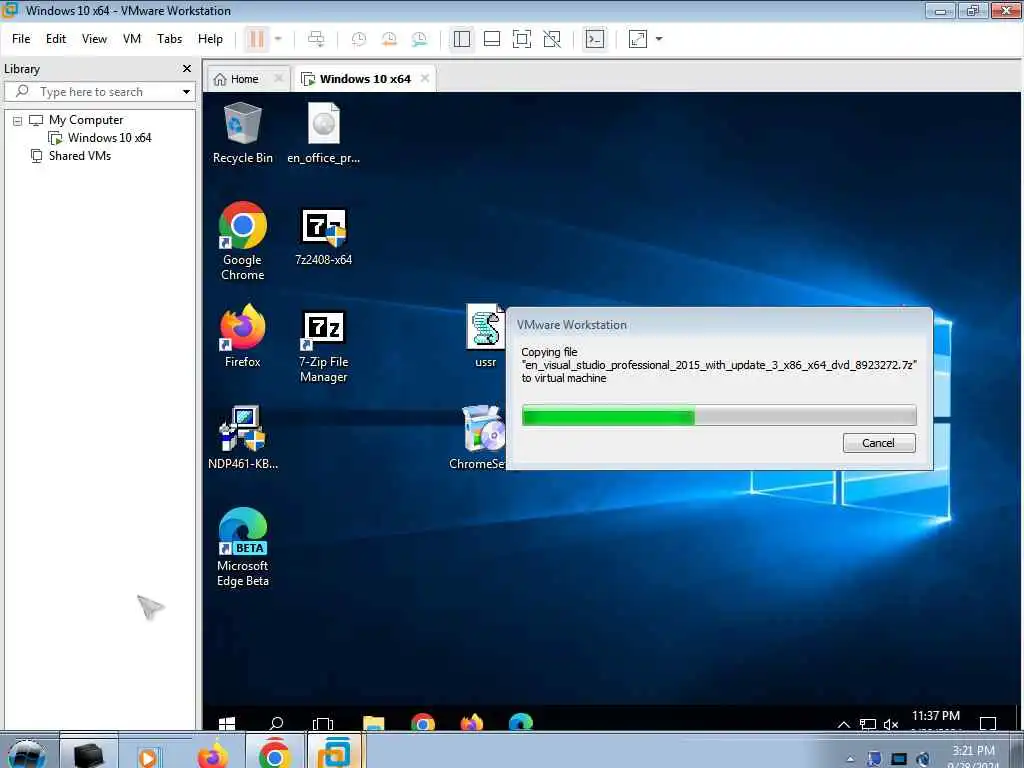1024x768 pixels.
Task: Click the guest network tray icon
Action: click(868, 724)
